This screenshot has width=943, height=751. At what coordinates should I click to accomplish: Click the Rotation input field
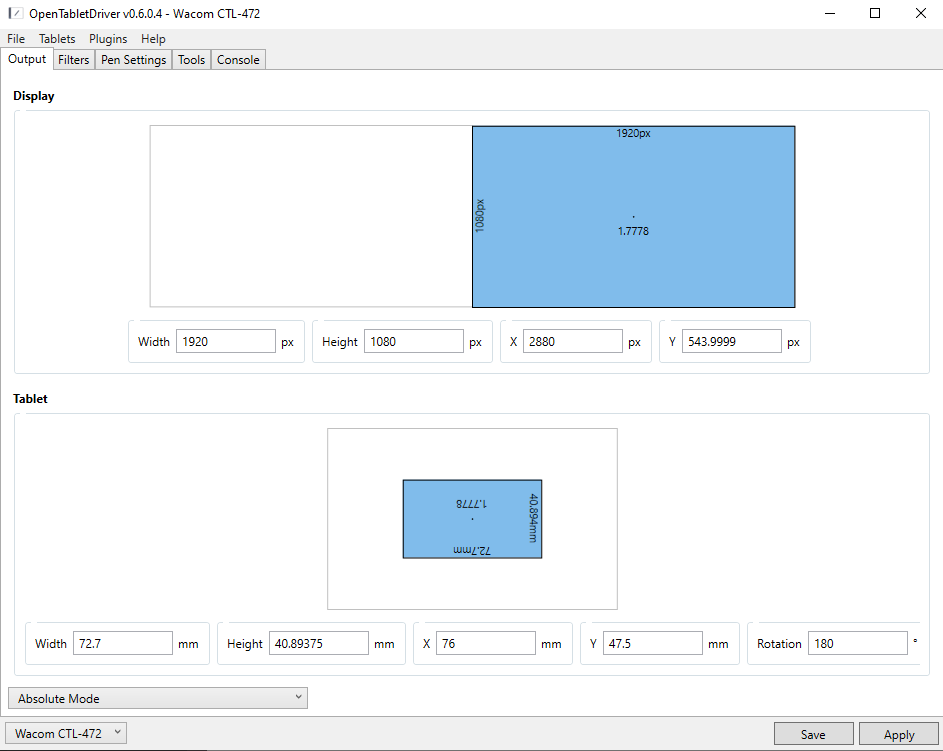coord(858,643)
